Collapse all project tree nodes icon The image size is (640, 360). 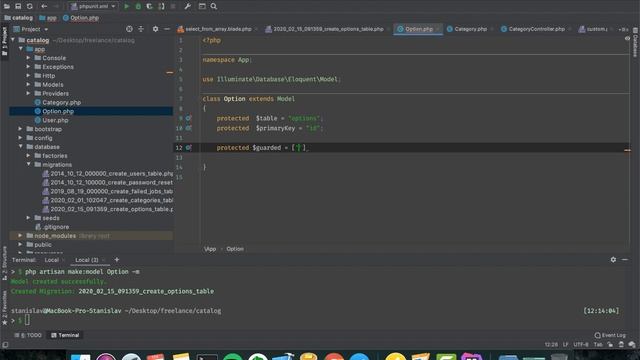point(141,29)
